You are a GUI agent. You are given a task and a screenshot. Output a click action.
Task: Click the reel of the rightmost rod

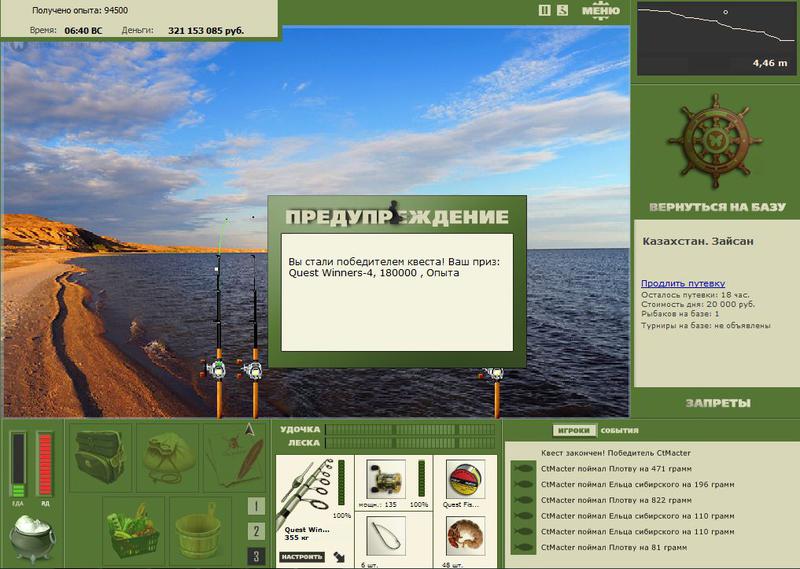(494, 375)
